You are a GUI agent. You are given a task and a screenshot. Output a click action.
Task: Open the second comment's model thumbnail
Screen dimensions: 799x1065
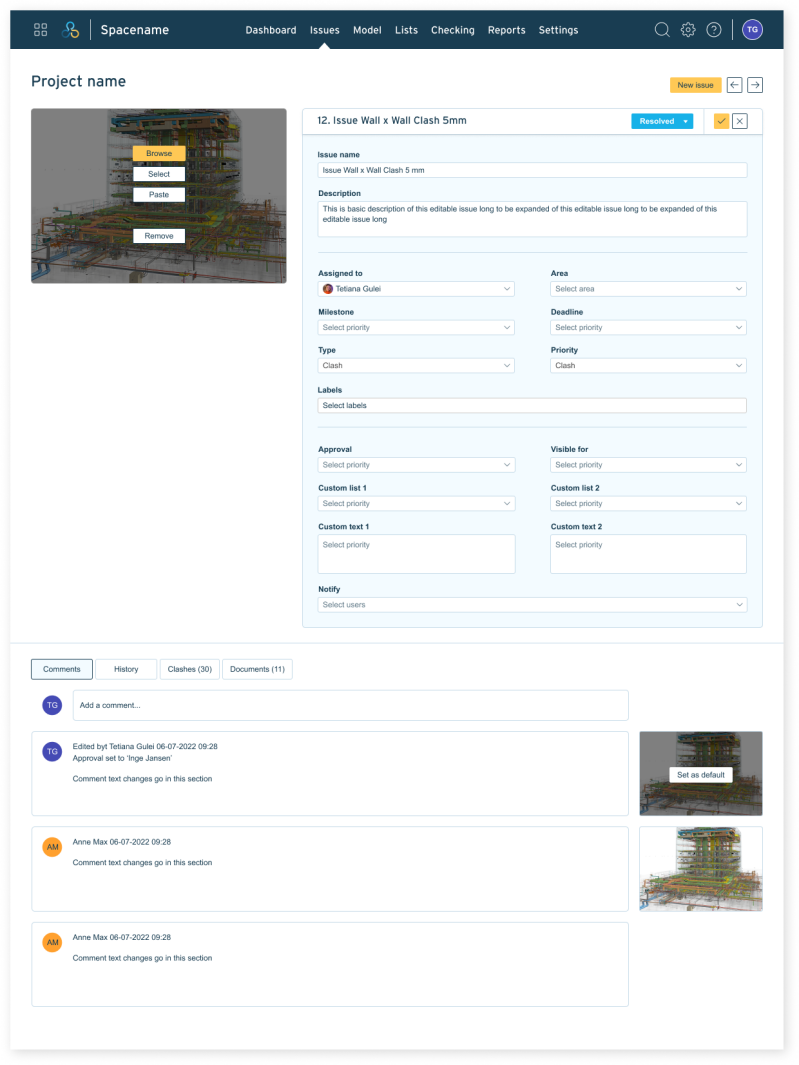(x=700, y=869)
